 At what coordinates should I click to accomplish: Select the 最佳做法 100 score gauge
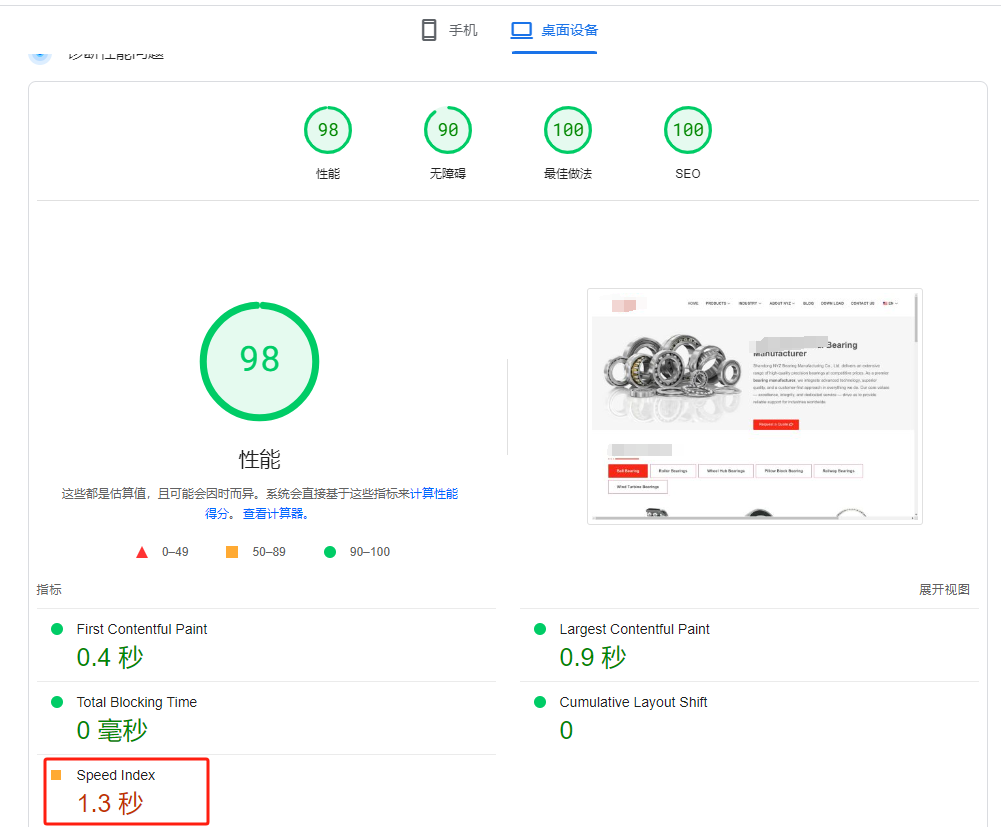(568, 130)
